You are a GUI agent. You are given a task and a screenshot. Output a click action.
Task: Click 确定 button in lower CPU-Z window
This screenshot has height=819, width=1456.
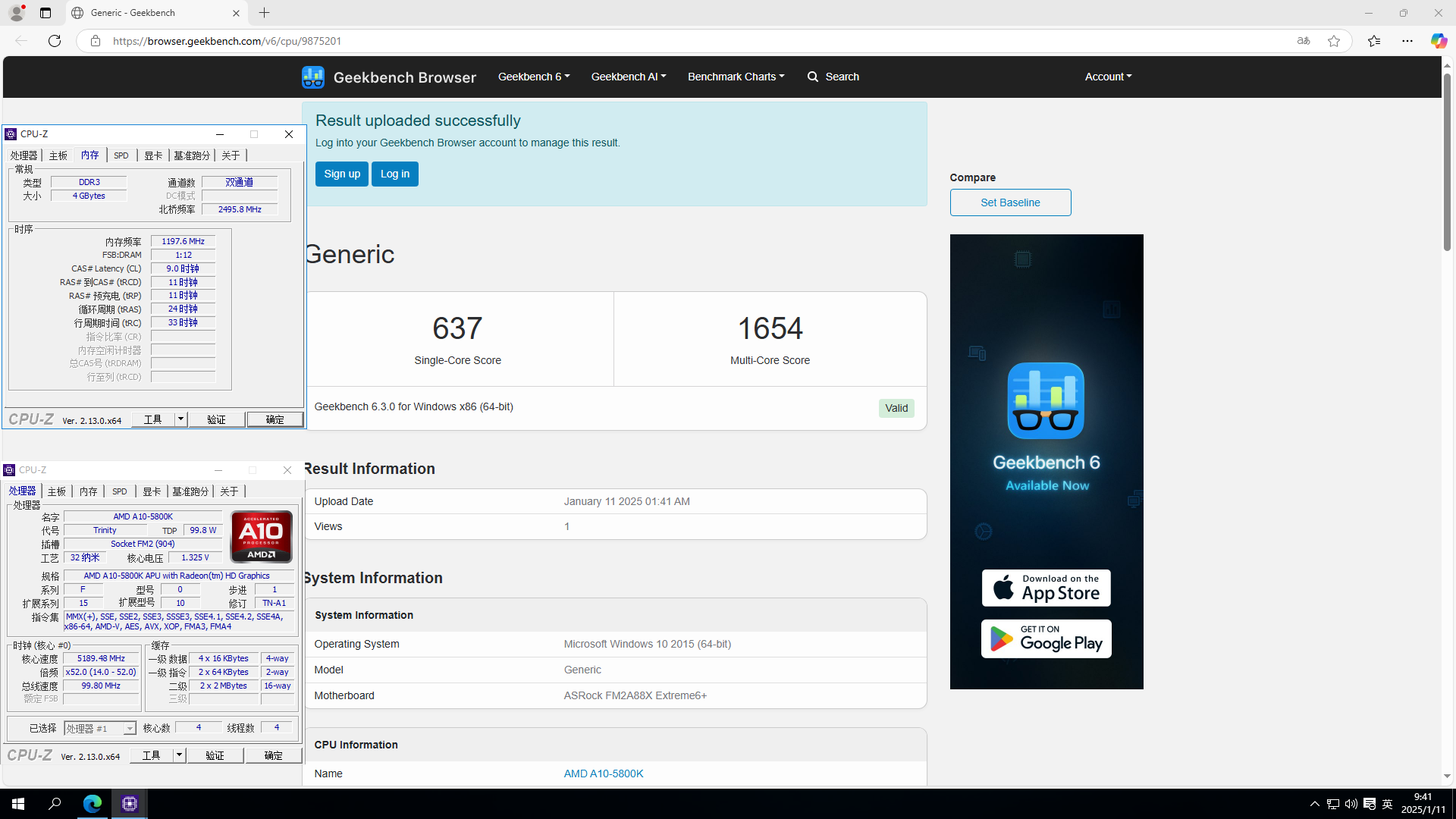(x=274, y=755)
